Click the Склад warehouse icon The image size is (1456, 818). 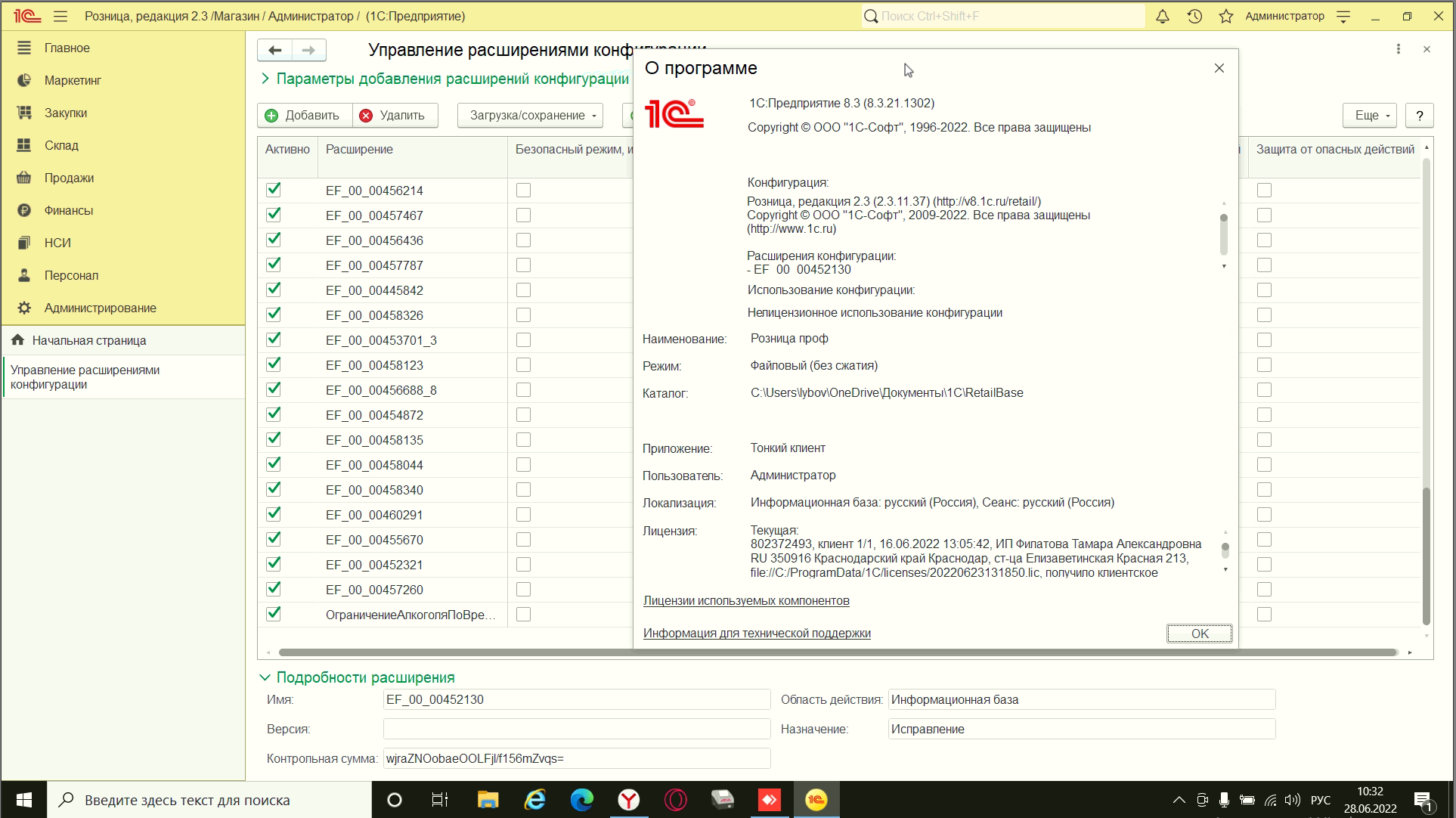24,145
